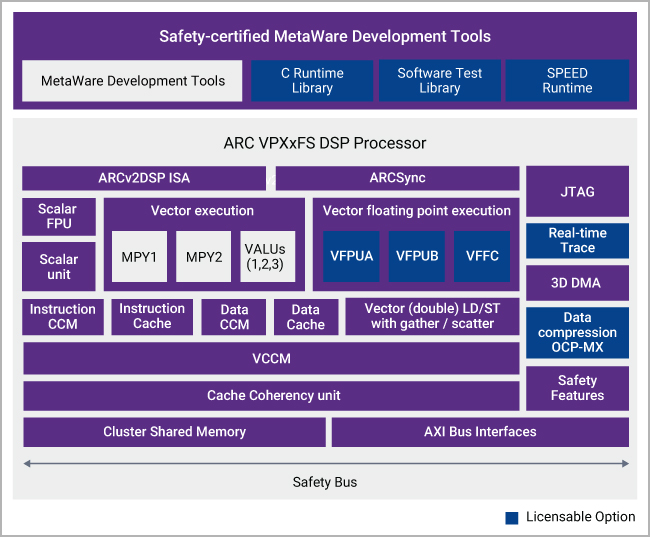Click the blue Licensable Option legend square

pyautogui.click(x=512, y=518)
